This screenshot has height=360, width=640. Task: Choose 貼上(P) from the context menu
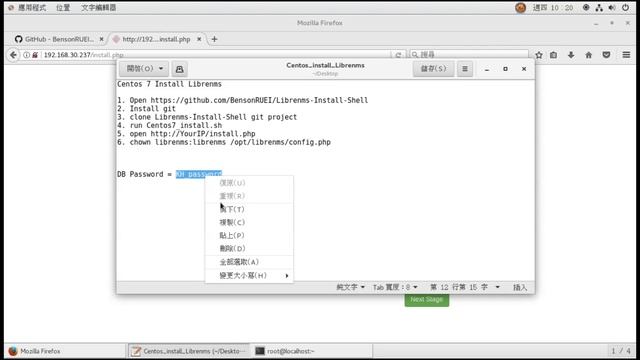[x=249, y=236]
